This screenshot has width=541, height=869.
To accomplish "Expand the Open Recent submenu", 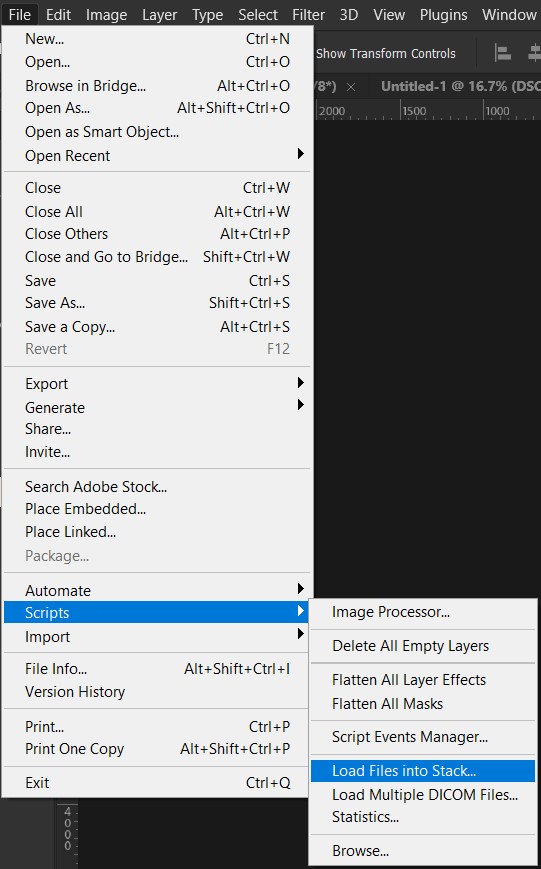I will coord(158,156).
